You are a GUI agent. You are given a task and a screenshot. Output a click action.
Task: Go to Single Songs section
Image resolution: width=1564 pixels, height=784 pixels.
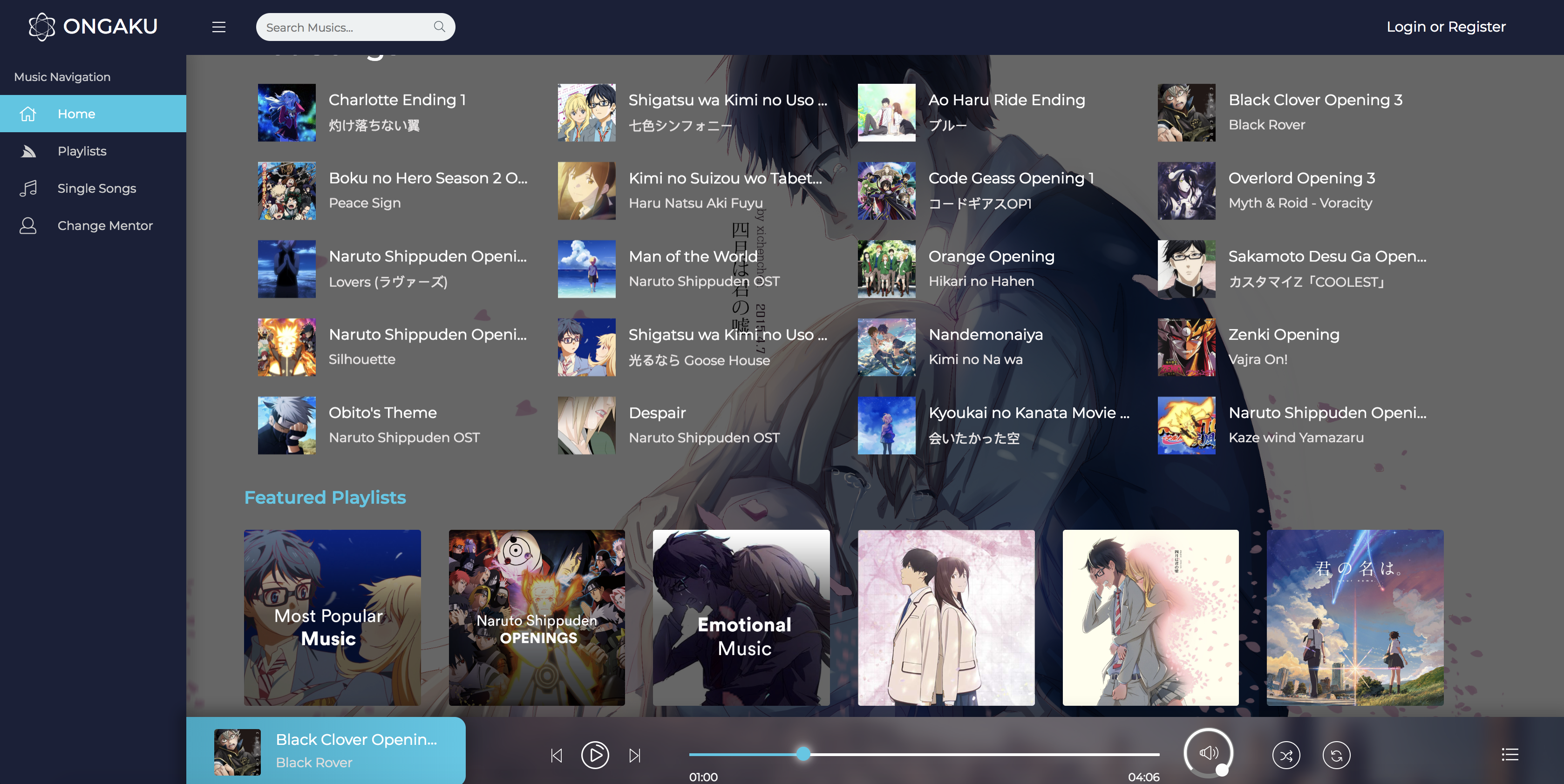pyautogui.click(x=96, y=188)
